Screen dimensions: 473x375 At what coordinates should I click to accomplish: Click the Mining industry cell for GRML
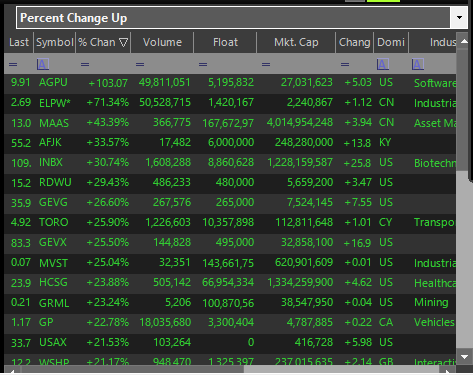[431, 303]
